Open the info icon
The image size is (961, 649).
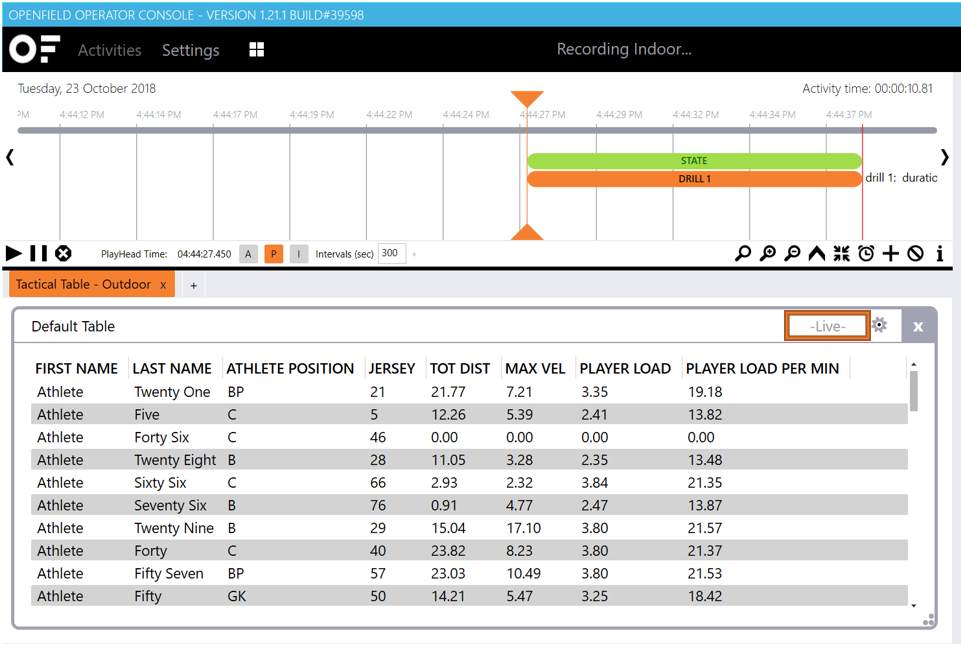click(x=940, y=253)
